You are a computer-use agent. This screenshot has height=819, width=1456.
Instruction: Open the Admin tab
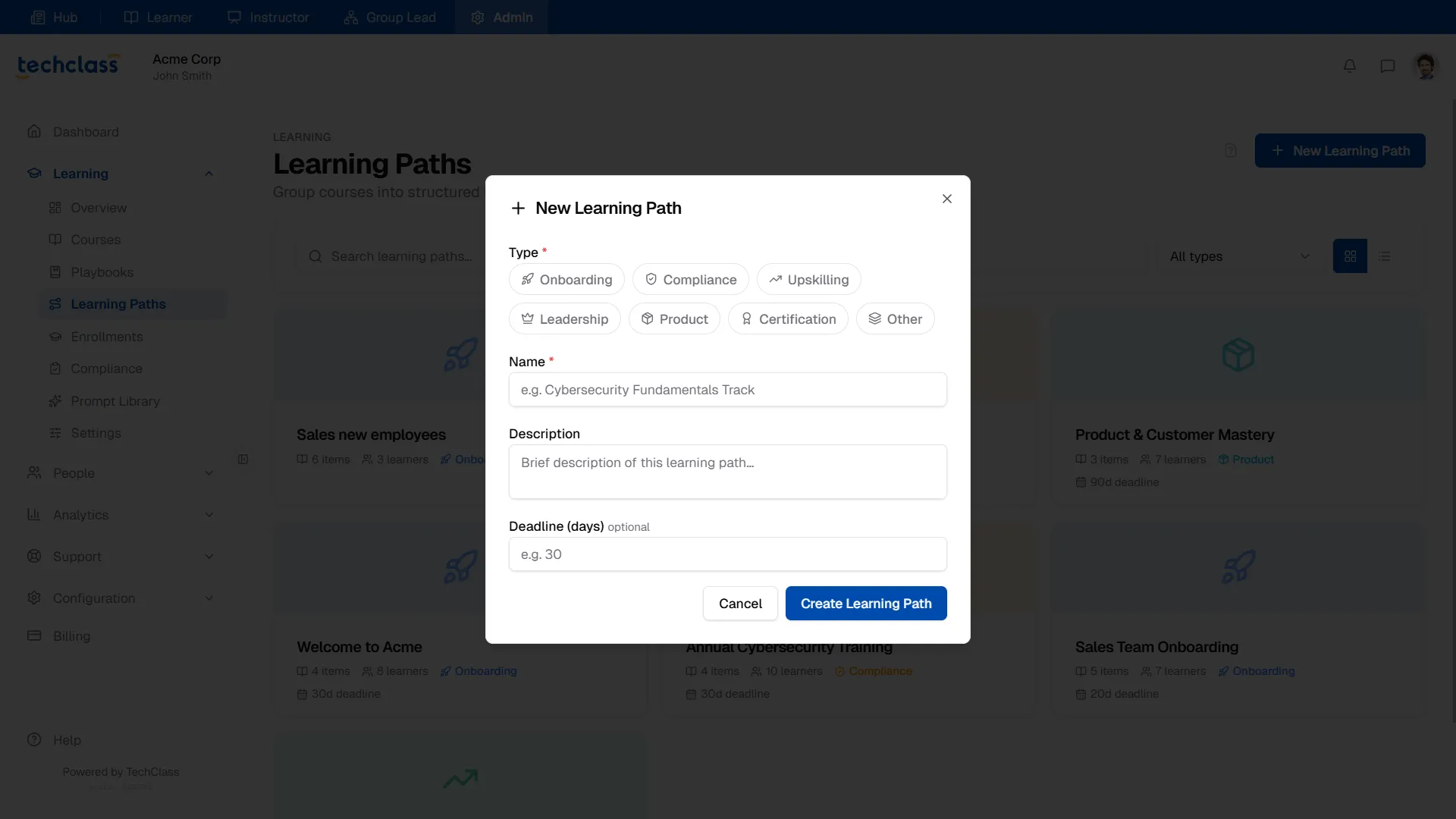501,17
